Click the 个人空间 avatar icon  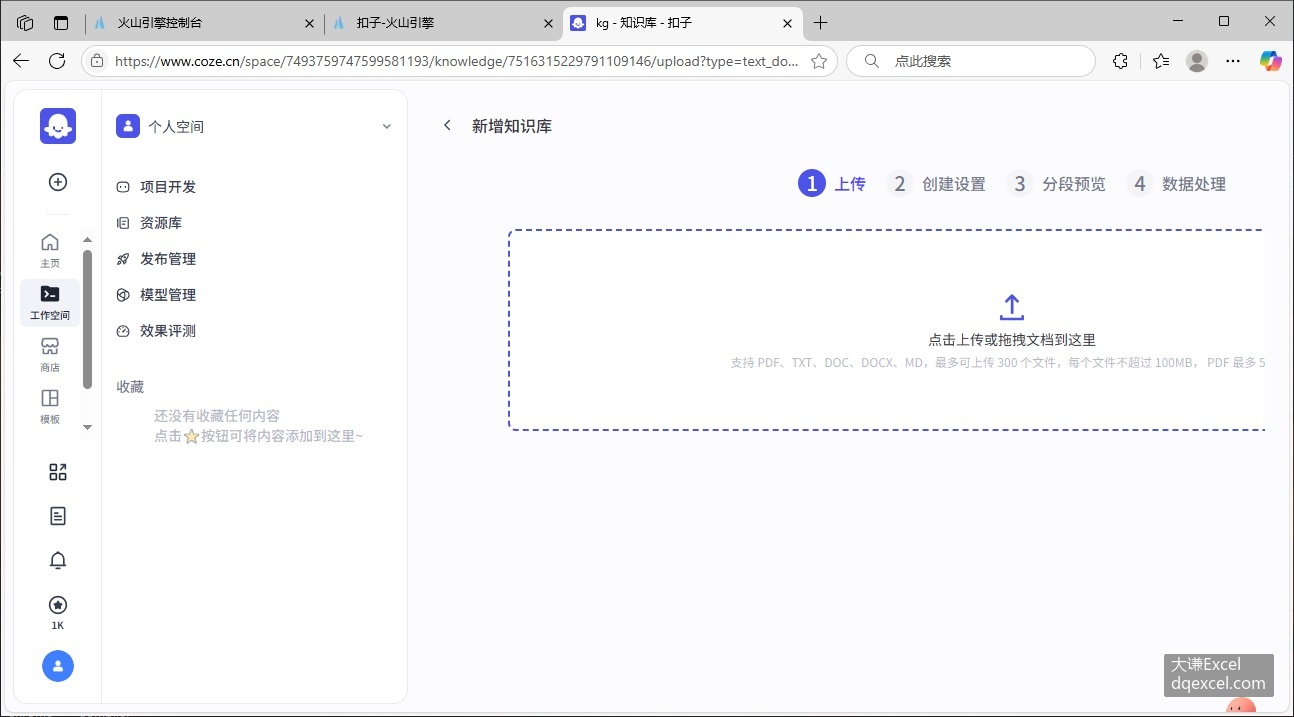coord(128,126)
